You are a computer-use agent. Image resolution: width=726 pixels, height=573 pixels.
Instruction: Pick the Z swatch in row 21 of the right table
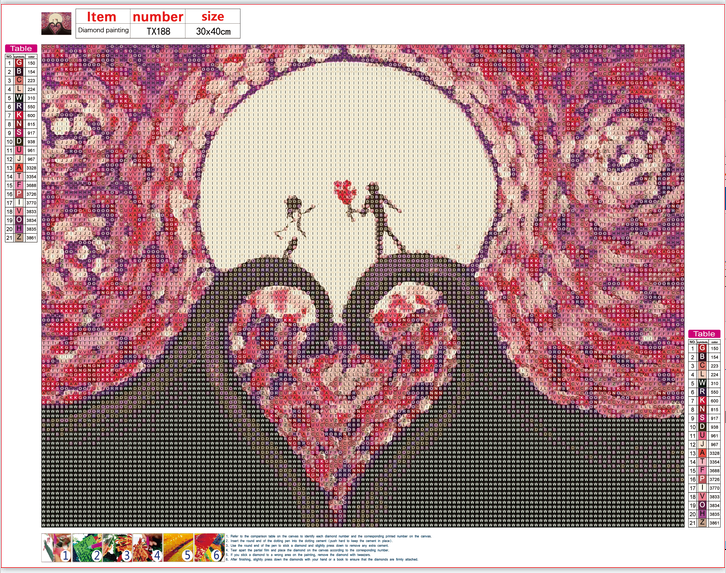pos(702,522)
